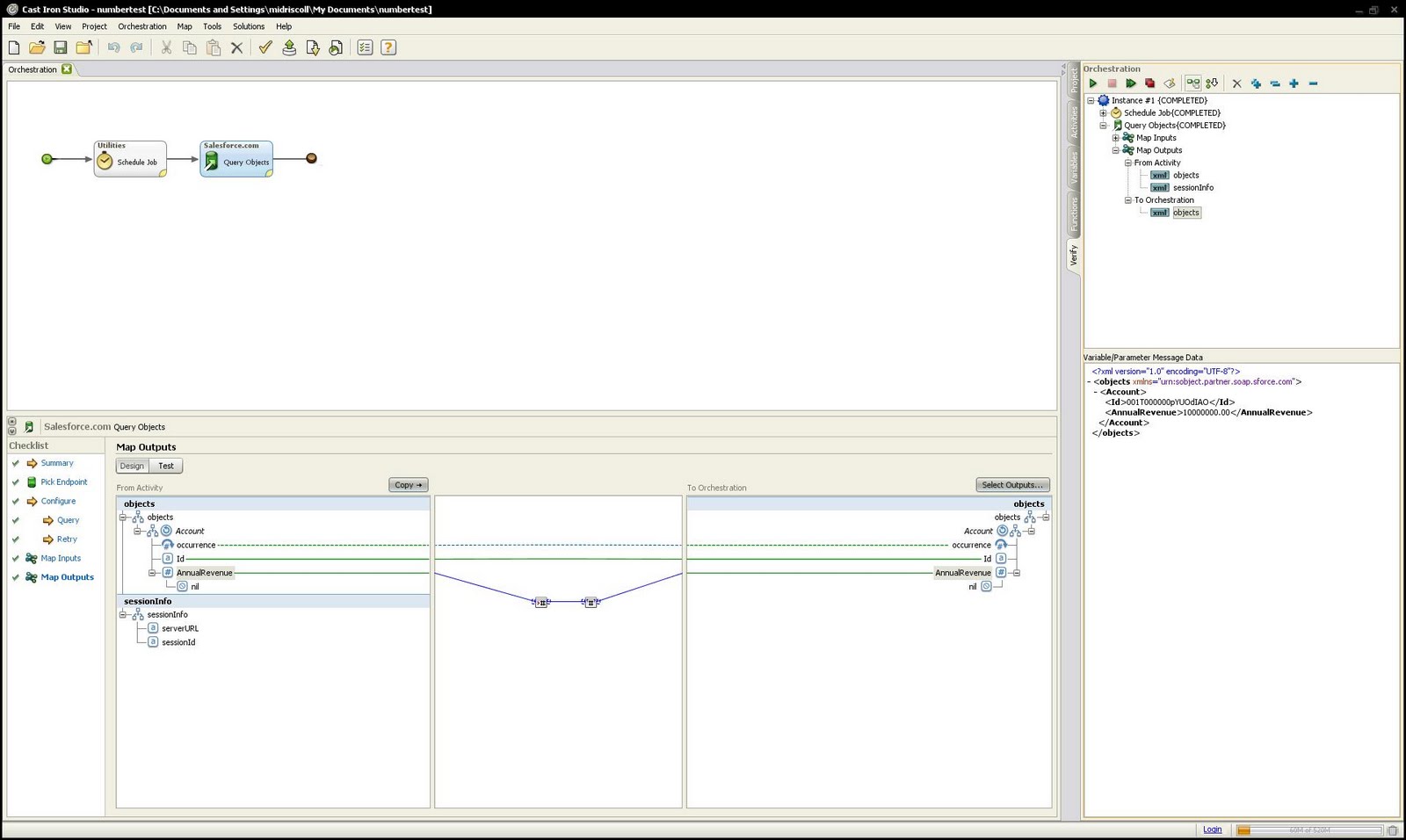Collapse the sessionInfo node in From Activity pane
Viewport: 1406px width, 840px height.
[123, 615]
